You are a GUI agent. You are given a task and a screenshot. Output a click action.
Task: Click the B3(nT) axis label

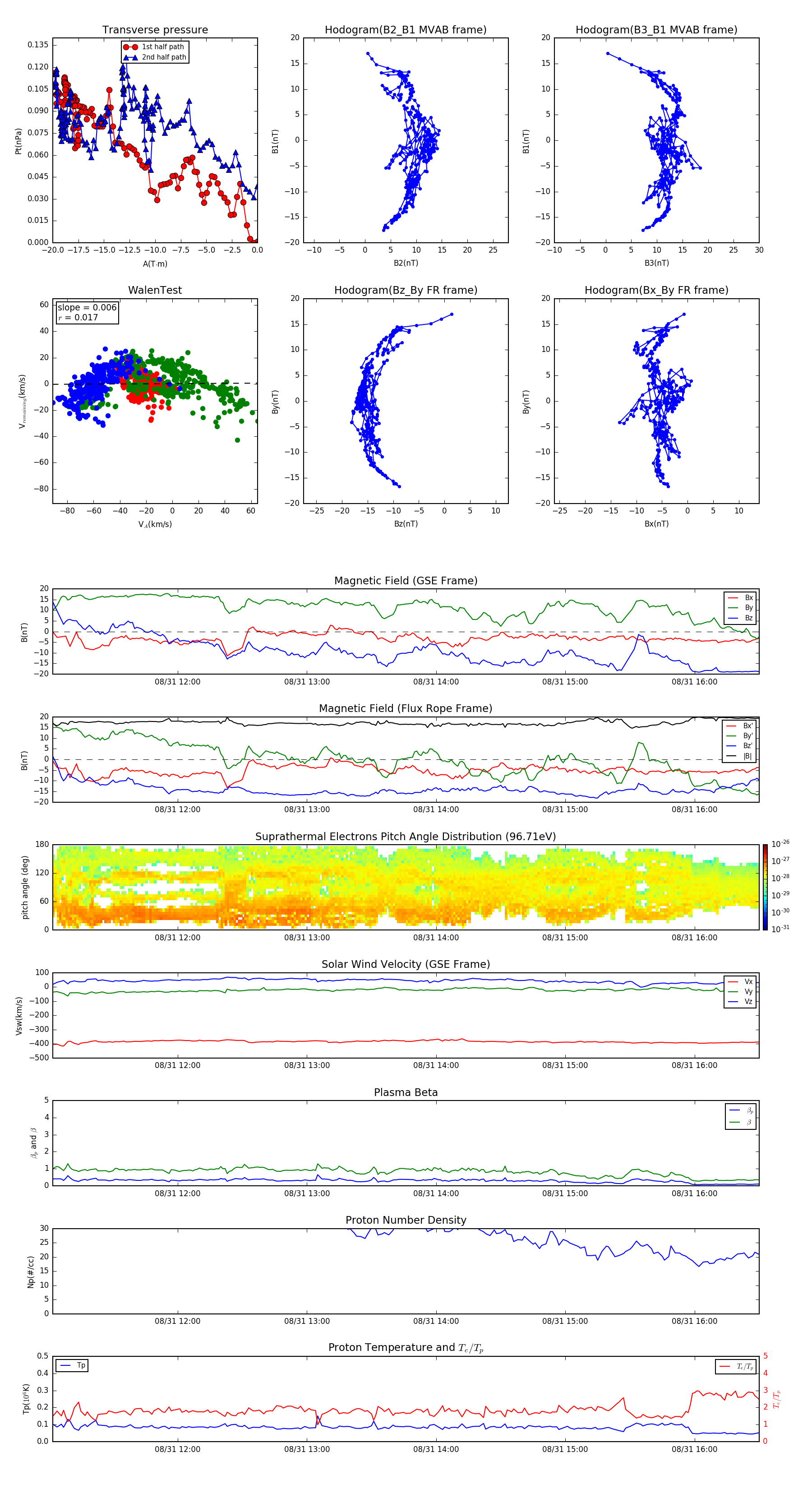point(656,263)
